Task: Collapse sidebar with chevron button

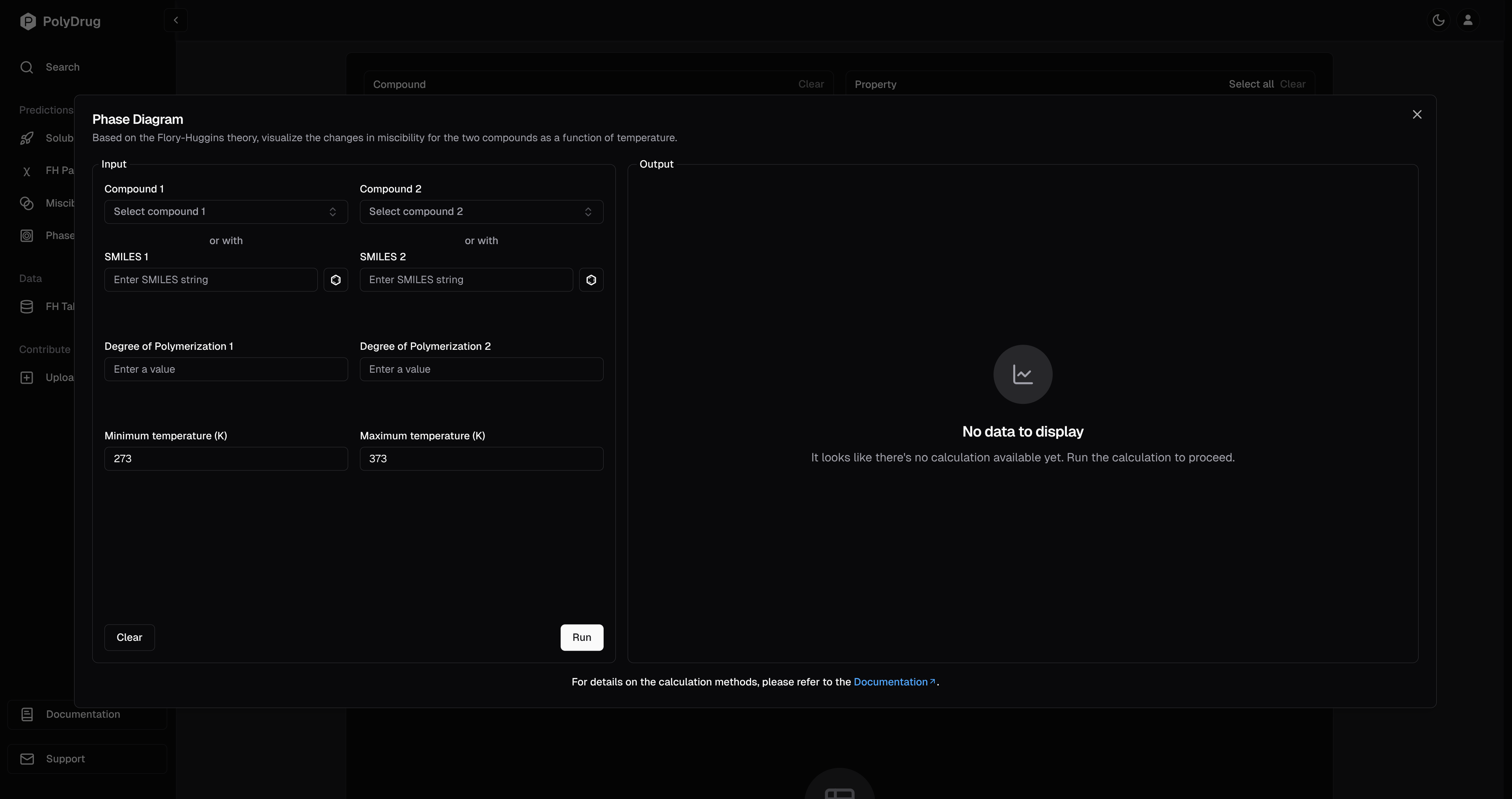Action: click(x=175, y=21)
